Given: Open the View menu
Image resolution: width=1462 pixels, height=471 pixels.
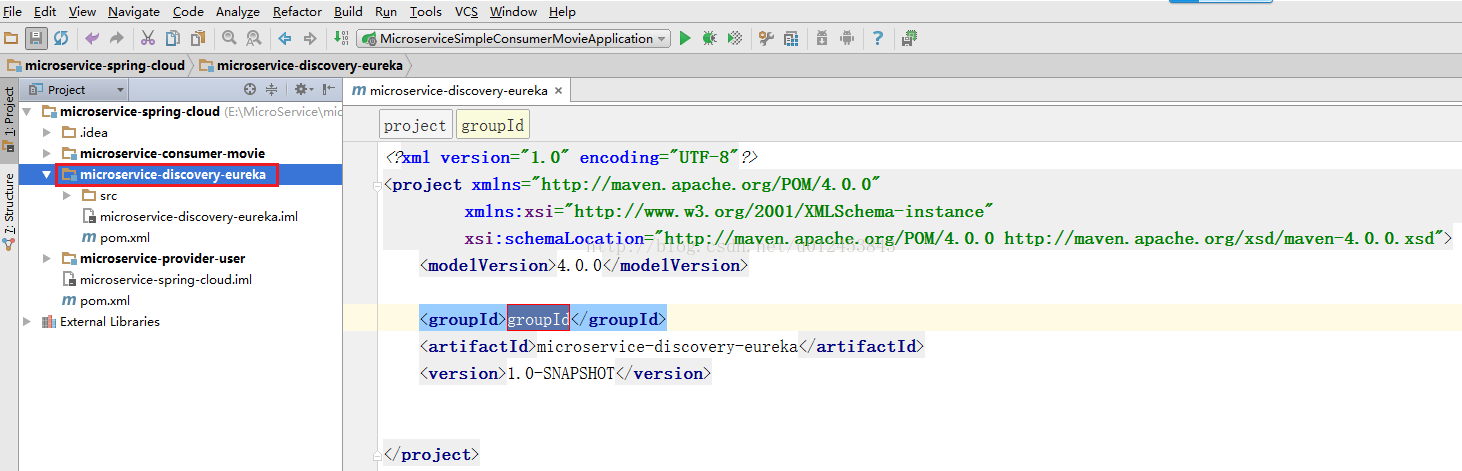Looking at the screenshot, I should coord(82,11).
